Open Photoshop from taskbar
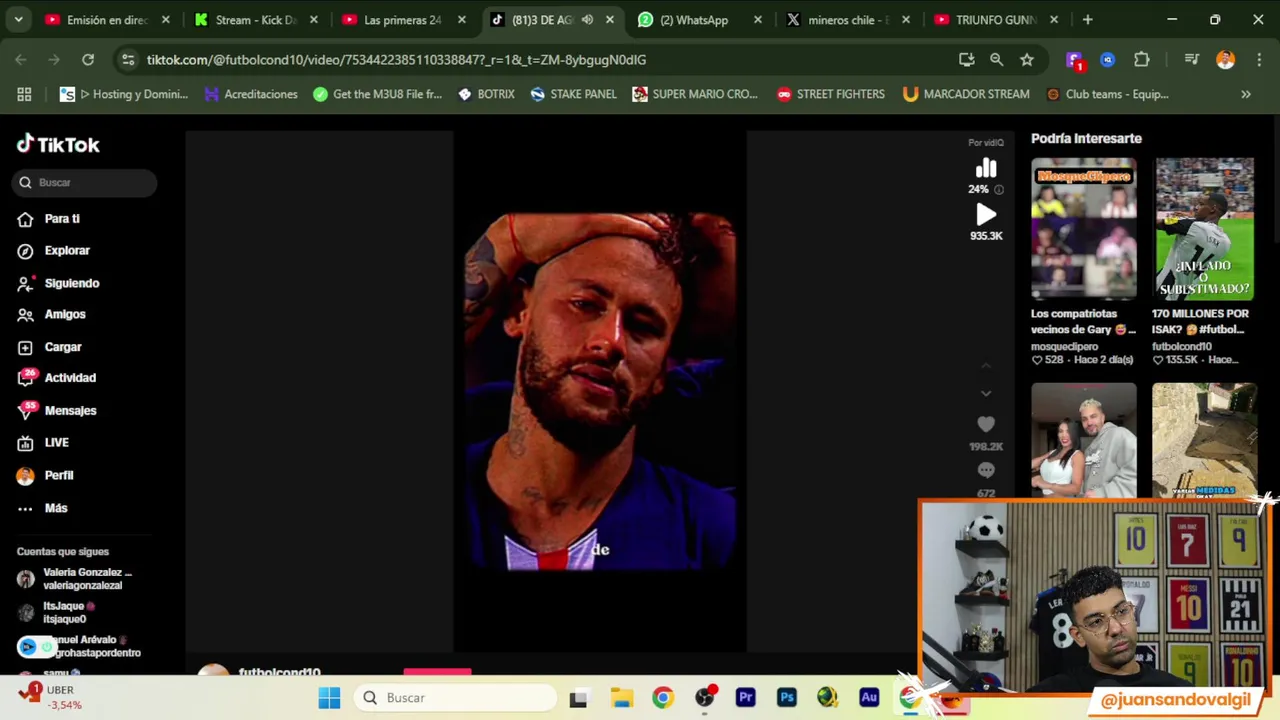Image resolution: width=1280 pixels, height=720 pixels. tap(786, 698)
